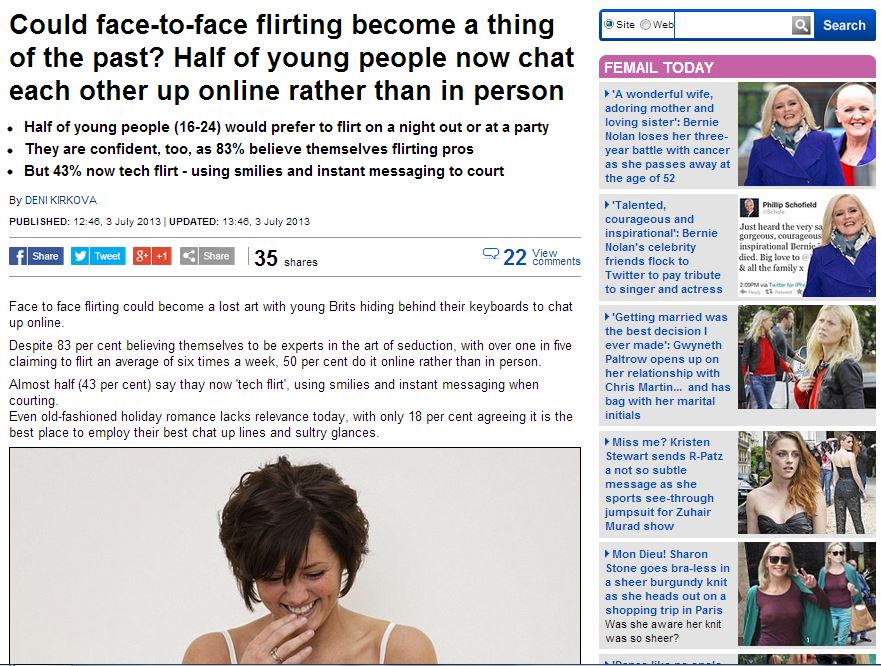This screenshot has width=881, height=666.
Task: Select the Site radio button
Action: [609, 24]
